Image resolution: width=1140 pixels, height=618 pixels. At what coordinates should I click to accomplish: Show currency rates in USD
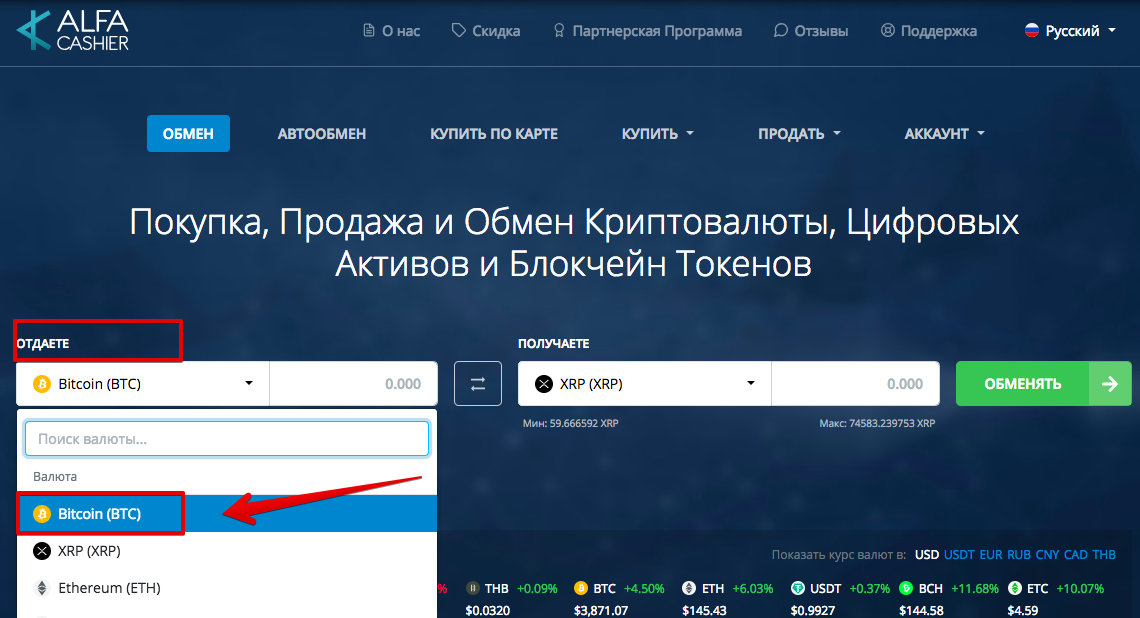tap(927, 555)
